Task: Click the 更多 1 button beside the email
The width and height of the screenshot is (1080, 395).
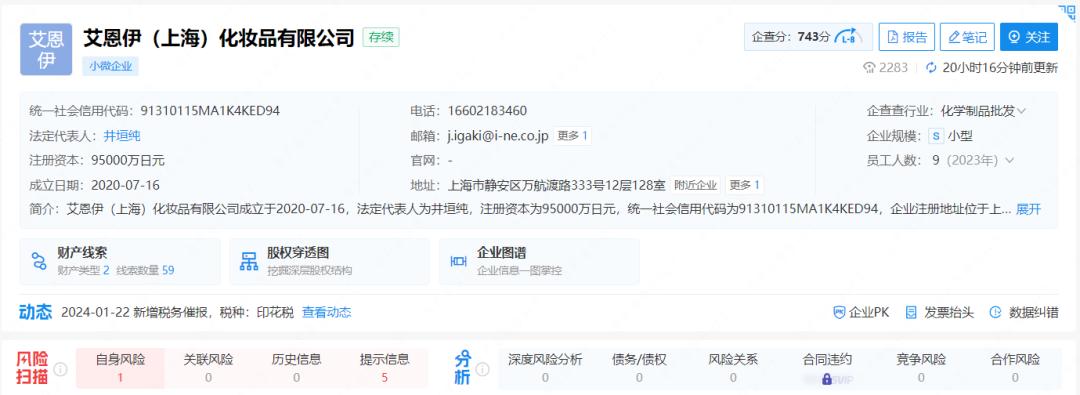Action: (x=572, y=136)
